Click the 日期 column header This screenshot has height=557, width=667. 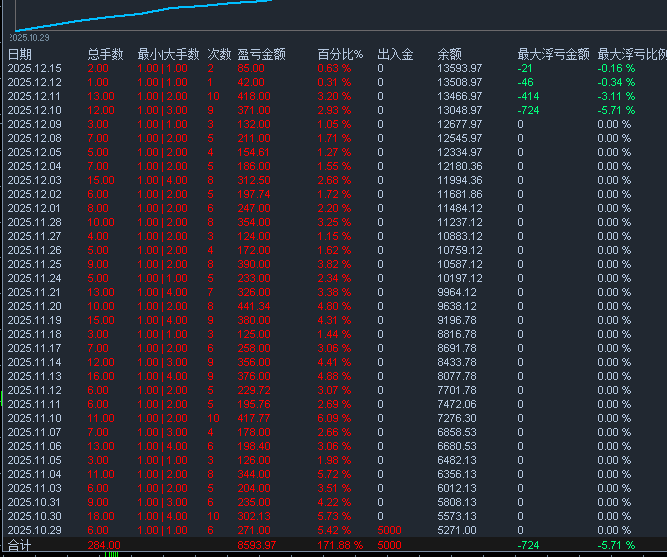click(x=19, y=54)
